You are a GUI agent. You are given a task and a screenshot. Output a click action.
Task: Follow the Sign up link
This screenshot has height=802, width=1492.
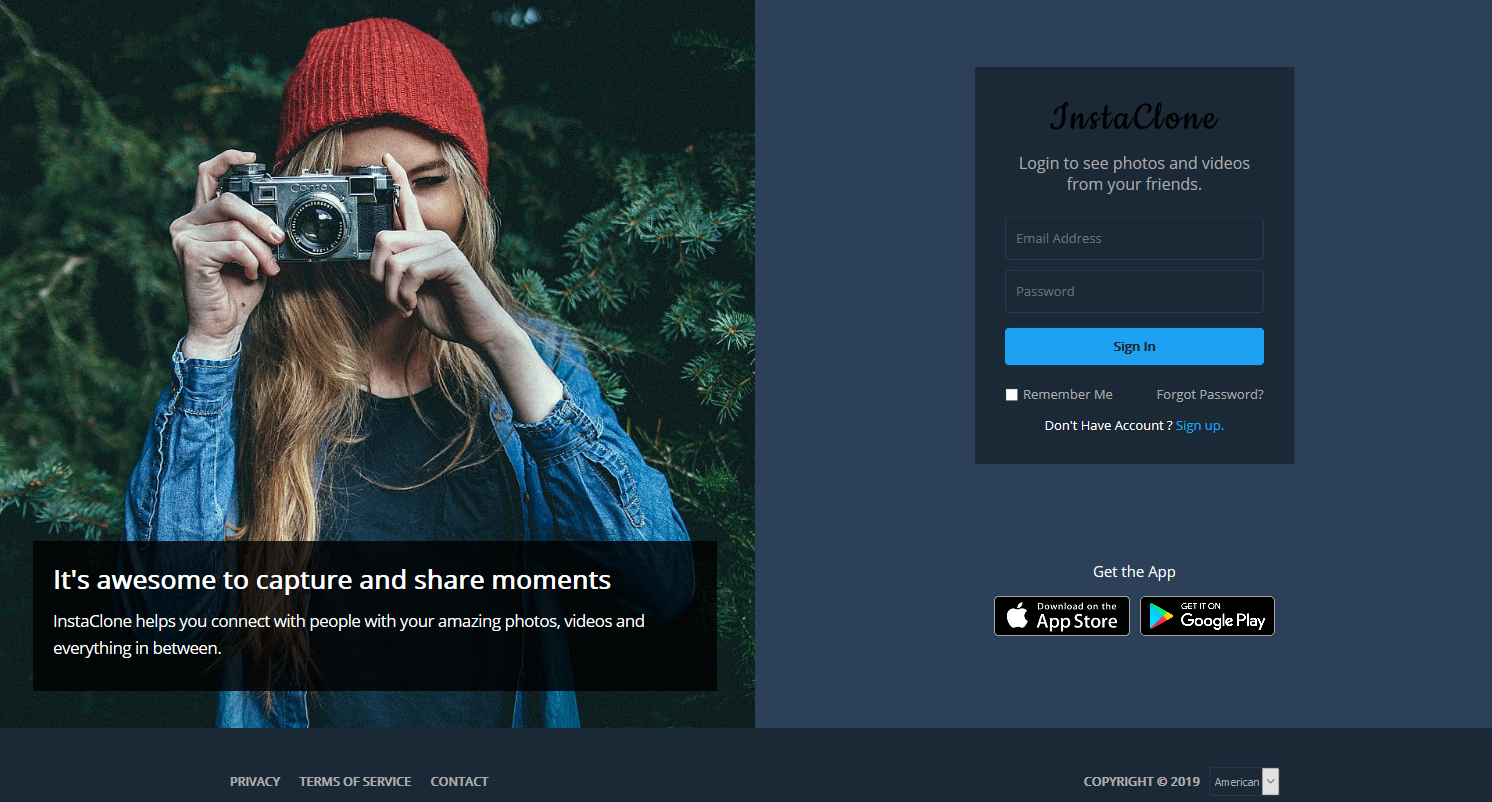tap(1199, 426)
